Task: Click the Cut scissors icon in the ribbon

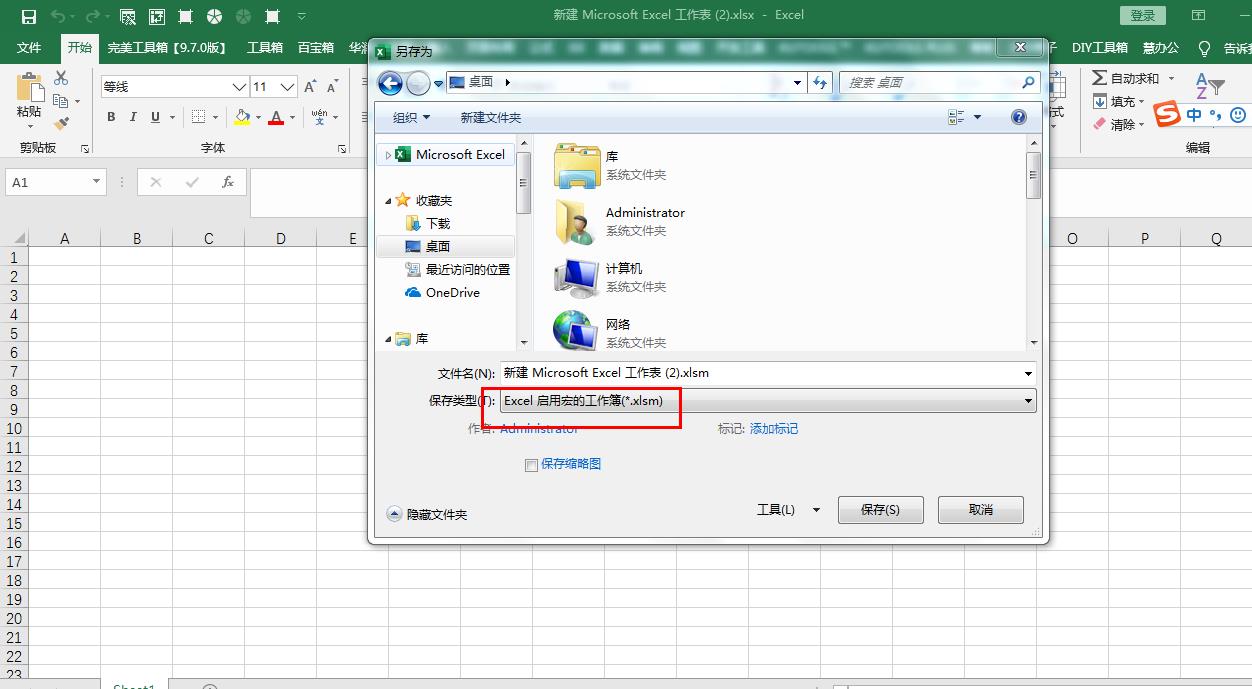Action: click(x=61, y=79)
